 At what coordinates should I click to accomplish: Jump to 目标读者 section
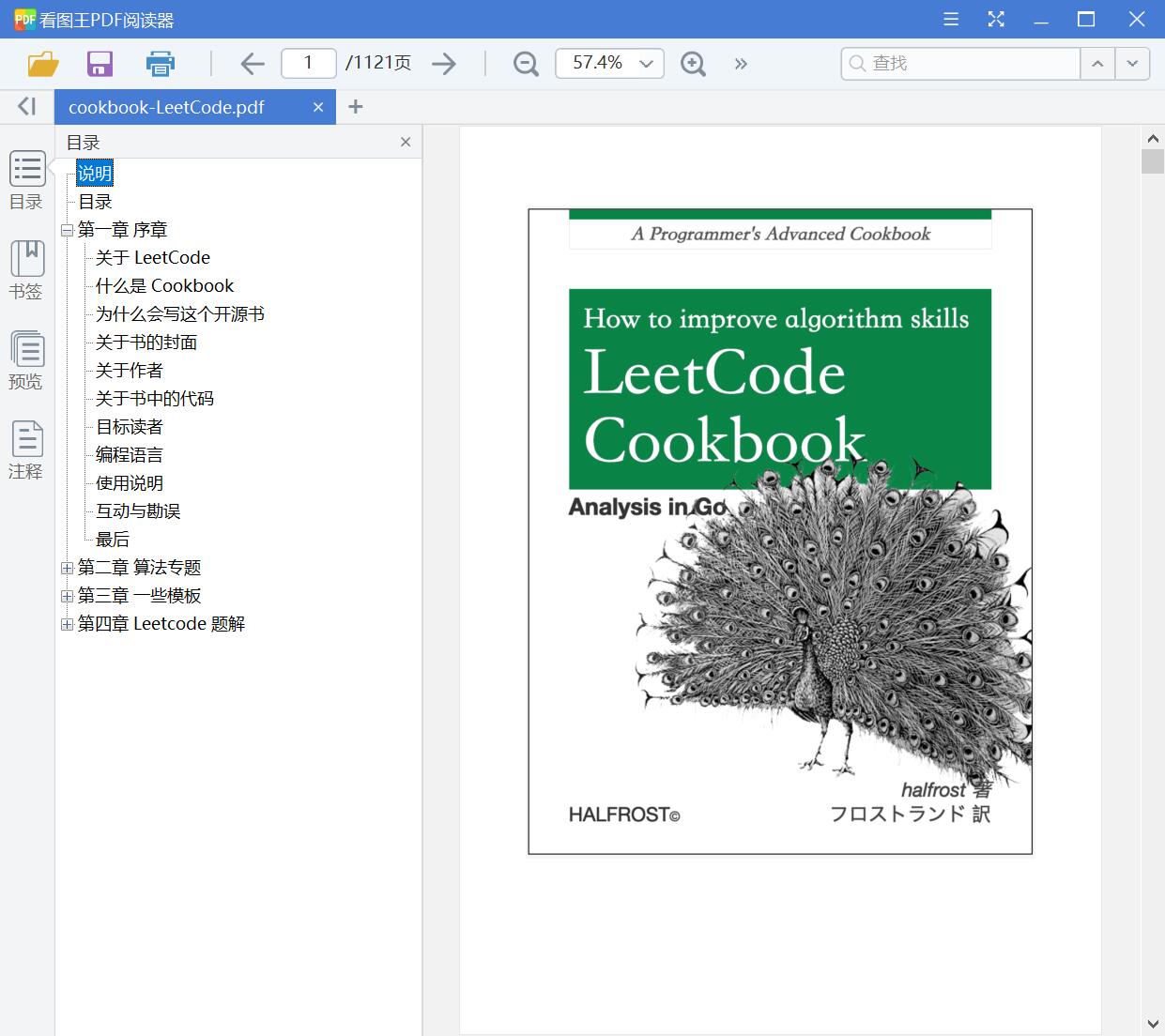click(x=130, y=427)
